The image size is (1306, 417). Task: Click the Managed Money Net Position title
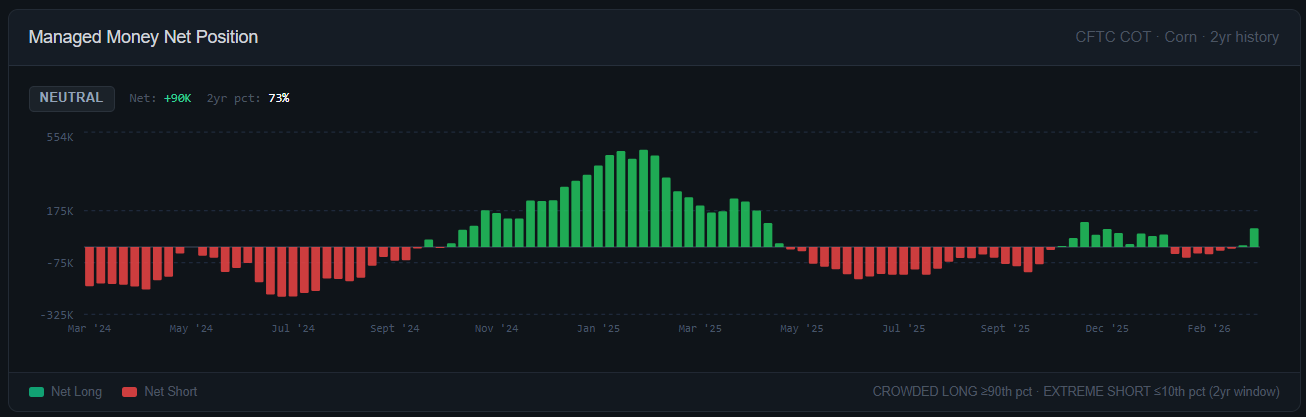coord(143,37)
